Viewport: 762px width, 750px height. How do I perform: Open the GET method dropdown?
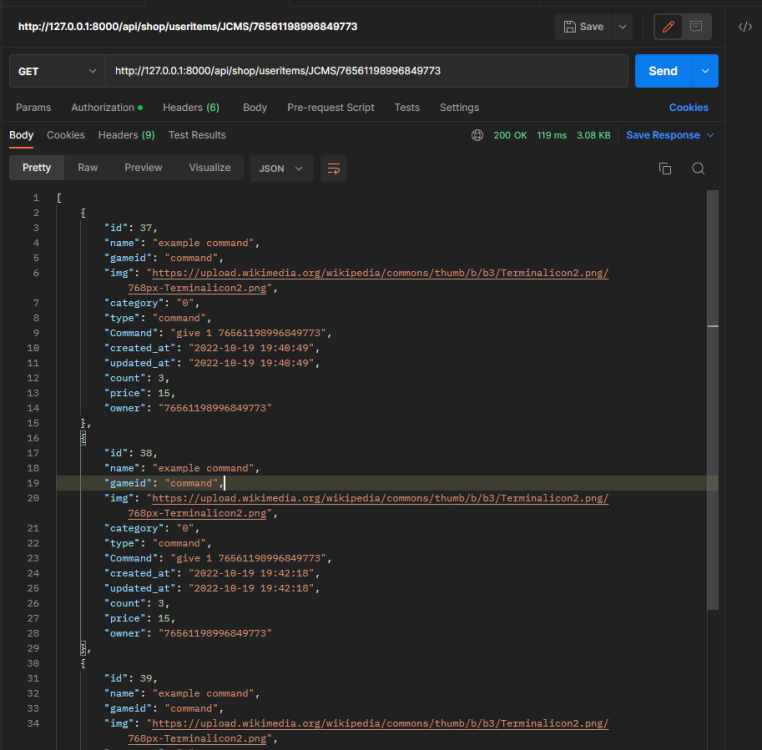point(56,71)
